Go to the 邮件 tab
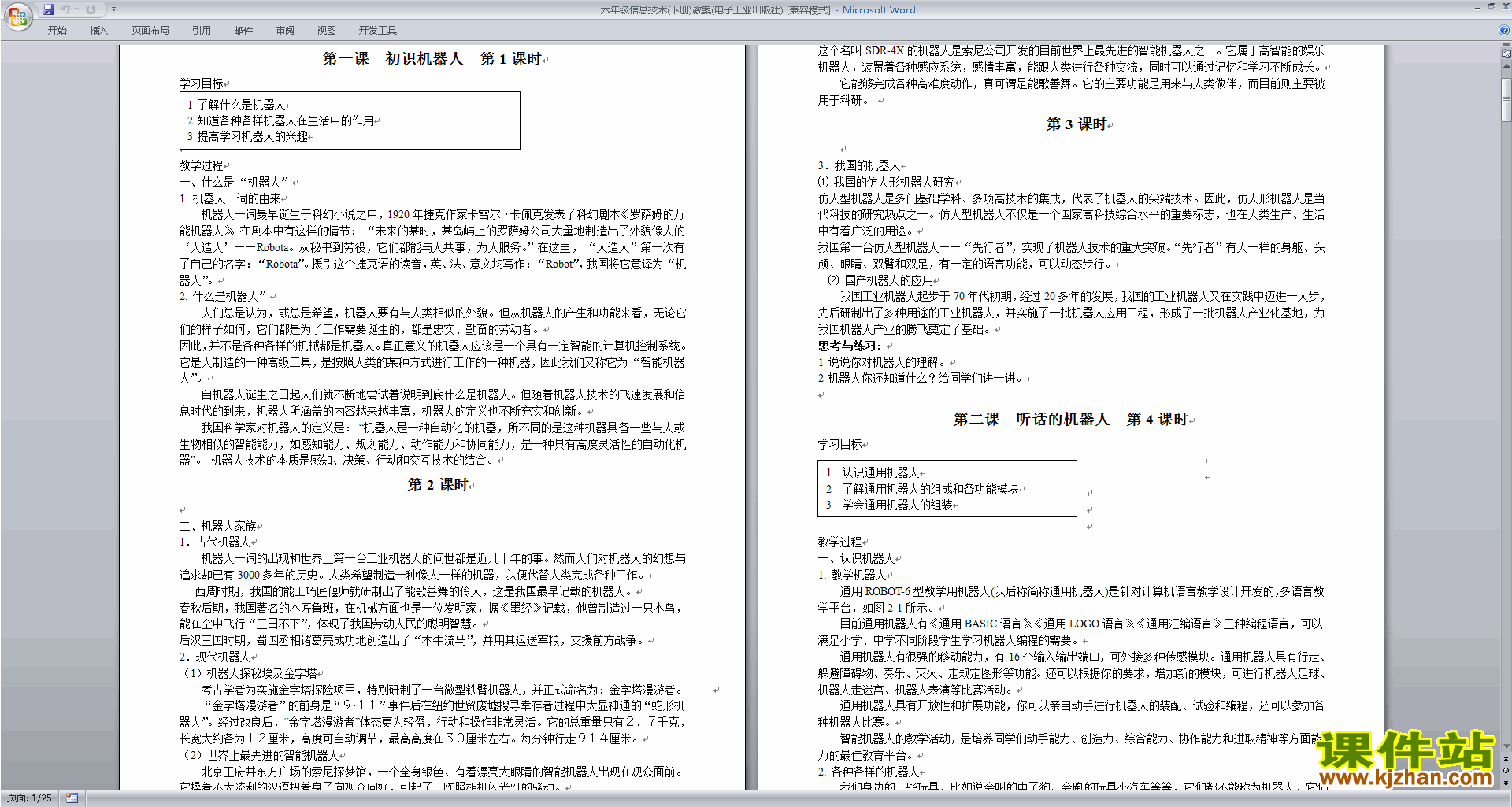The height and width of the screenshot is (807, 1512). [x=243, y=30]
